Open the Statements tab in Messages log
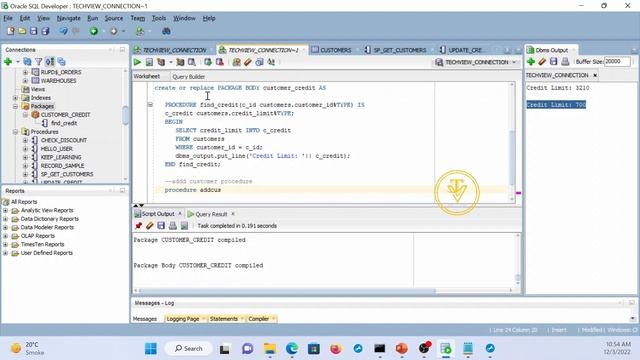640x360 pixels. pyautogui.click(x=224, y=319)
